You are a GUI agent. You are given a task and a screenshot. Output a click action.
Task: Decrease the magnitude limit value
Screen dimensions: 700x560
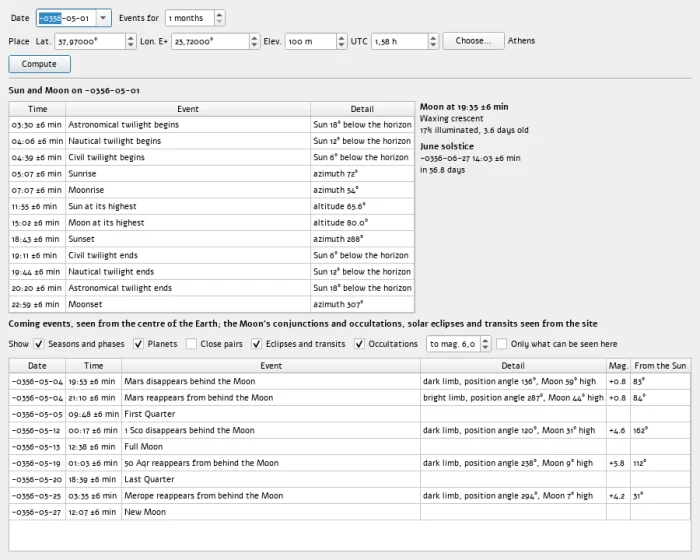coord(485,347)
